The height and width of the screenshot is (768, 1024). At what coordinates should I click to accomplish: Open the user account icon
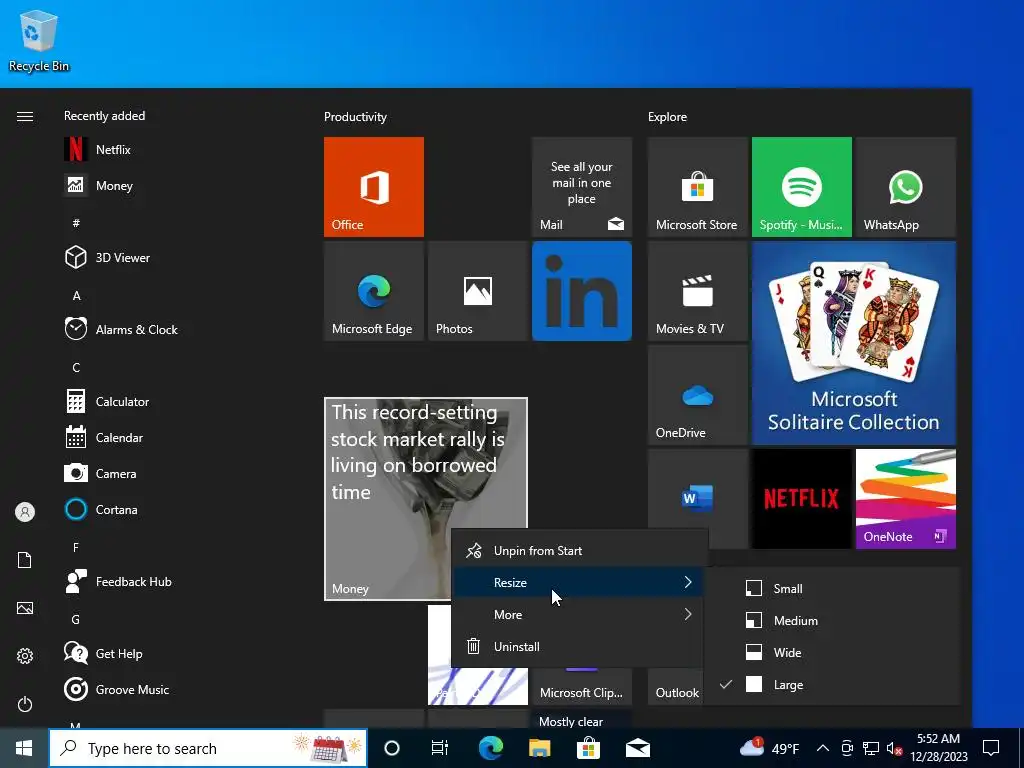tap(25, 512)
